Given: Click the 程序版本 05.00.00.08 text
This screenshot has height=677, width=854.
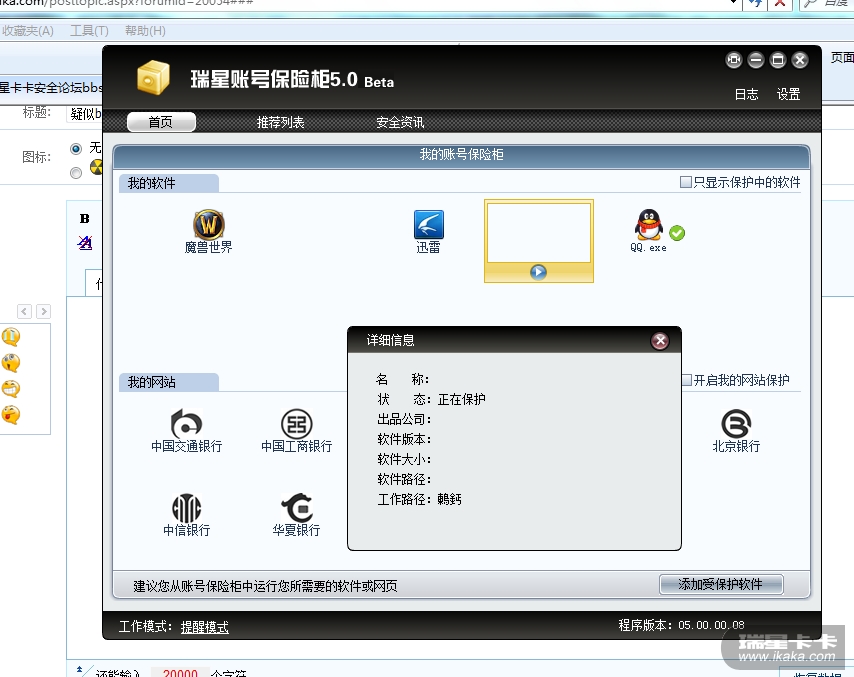Looking at the screenshot, I should (681, 625).
